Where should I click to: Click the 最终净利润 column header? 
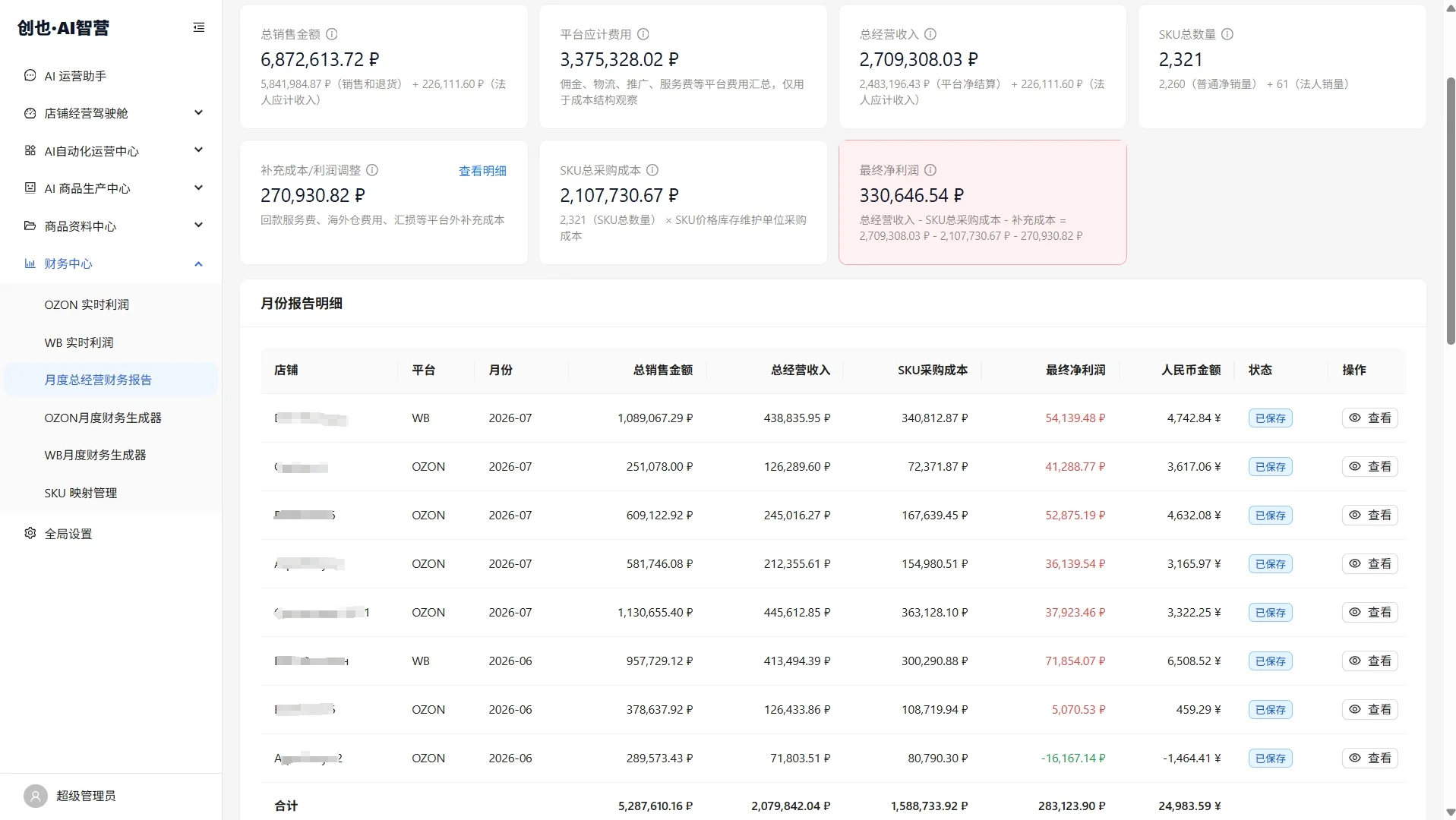click(1075, 370)
